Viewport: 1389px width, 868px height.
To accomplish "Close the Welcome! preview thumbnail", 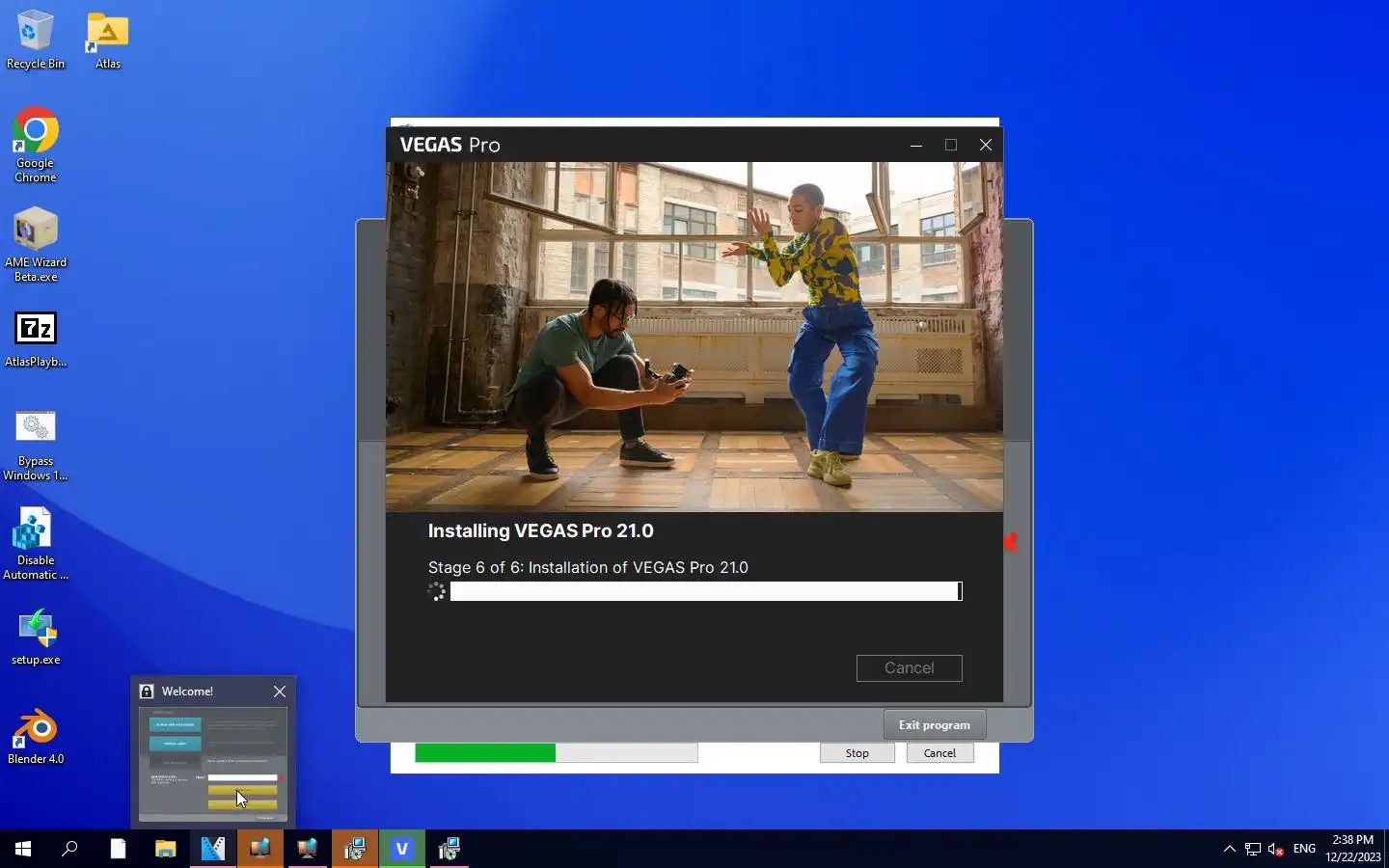I will (280, 692).
